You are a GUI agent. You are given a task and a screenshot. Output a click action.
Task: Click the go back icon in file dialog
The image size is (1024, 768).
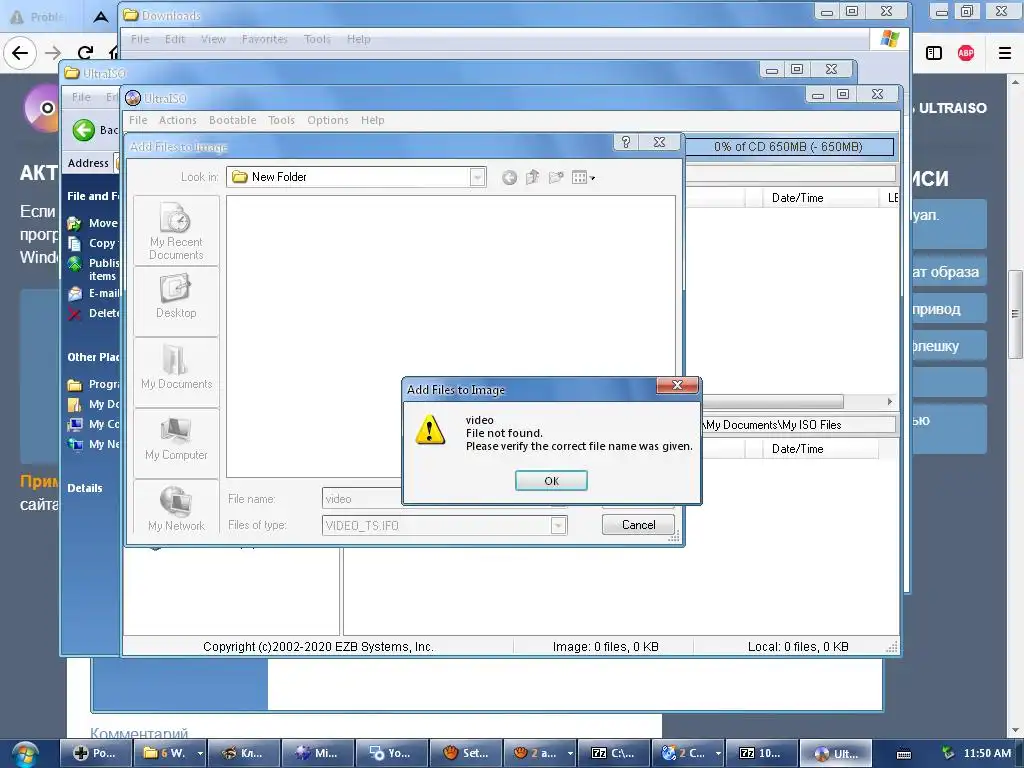pyautogui.click(x=509, y=178)
